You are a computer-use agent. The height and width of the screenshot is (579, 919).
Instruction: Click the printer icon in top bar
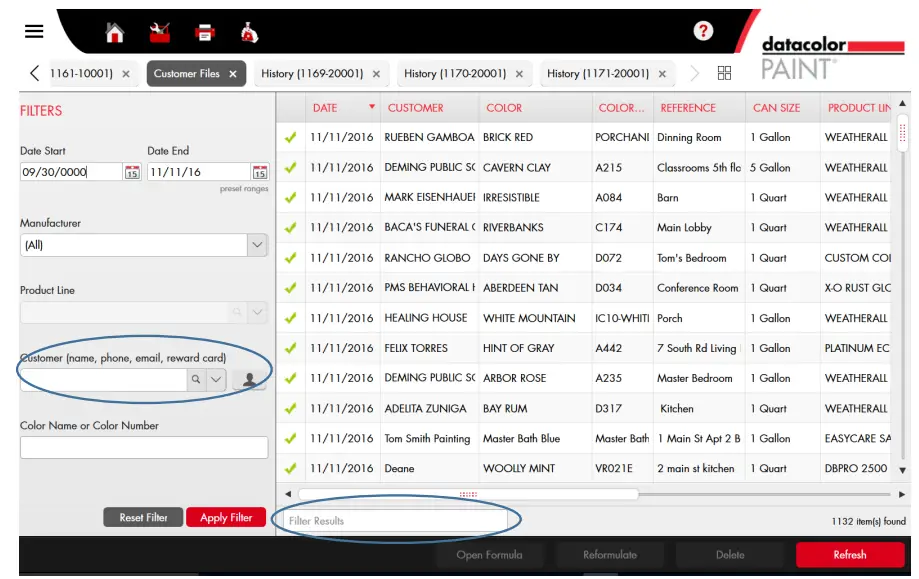205,33
